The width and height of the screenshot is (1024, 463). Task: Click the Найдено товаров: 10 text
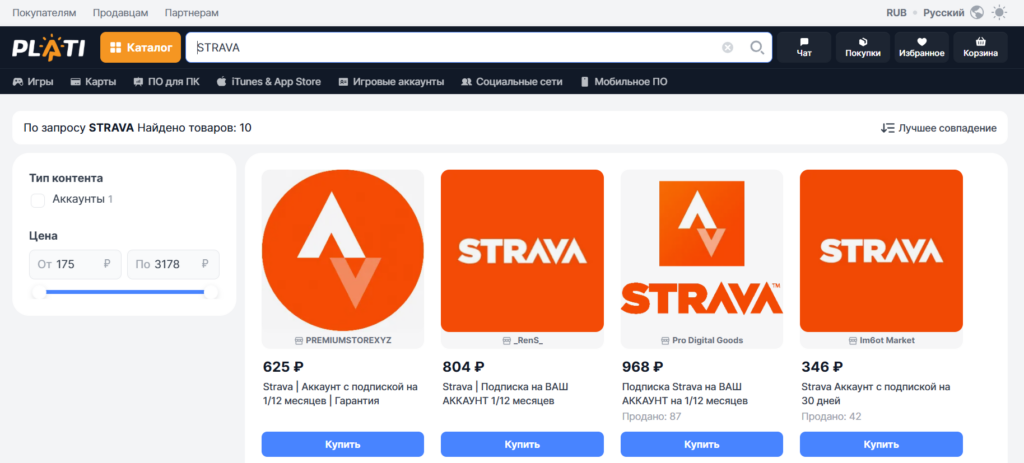194,128
